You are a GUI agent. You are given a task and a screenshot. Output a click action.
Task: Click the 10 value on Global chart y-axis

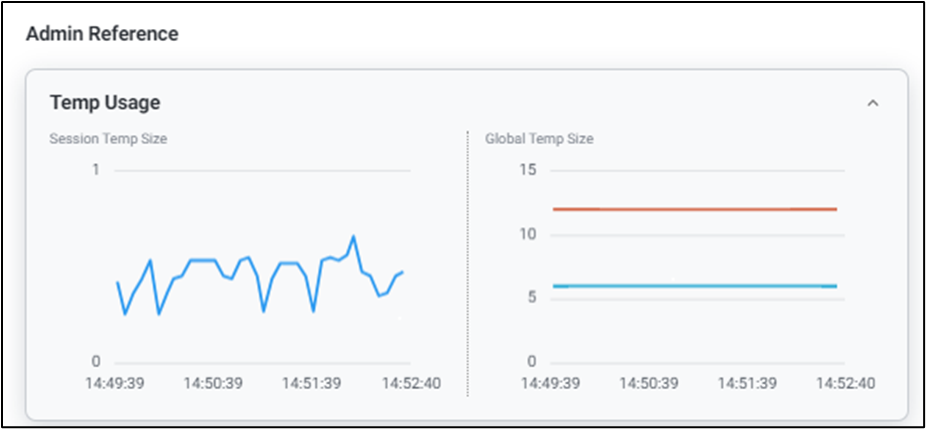pyautogui.click(x=527, y=235)
